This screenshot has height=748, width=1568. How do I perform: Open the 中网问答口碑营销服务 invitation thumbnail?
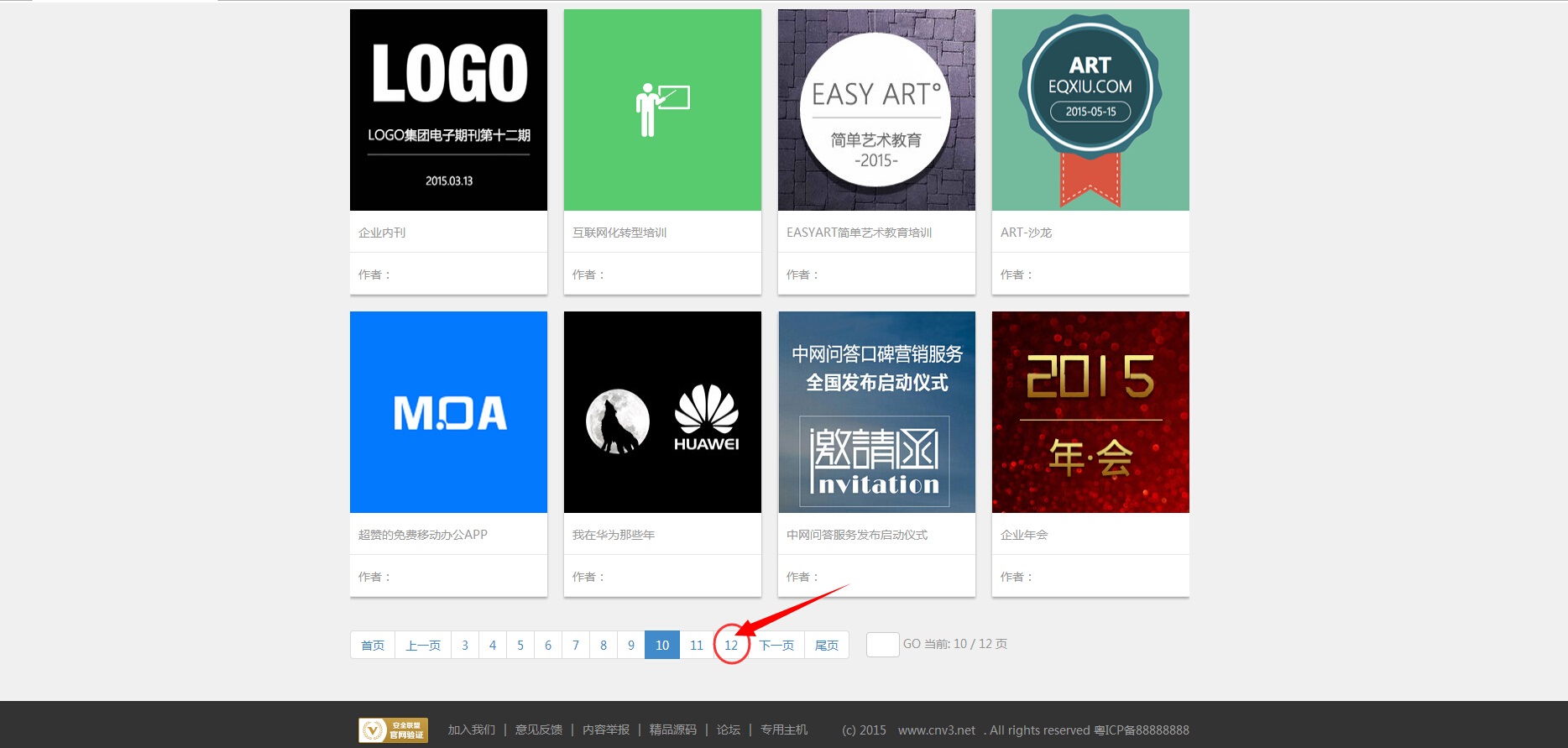point(876,412)
